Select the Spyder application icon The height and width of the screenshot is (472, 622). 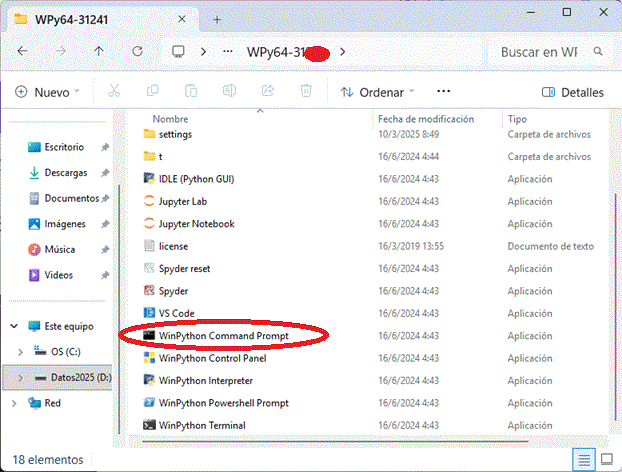tap(150, 291)
